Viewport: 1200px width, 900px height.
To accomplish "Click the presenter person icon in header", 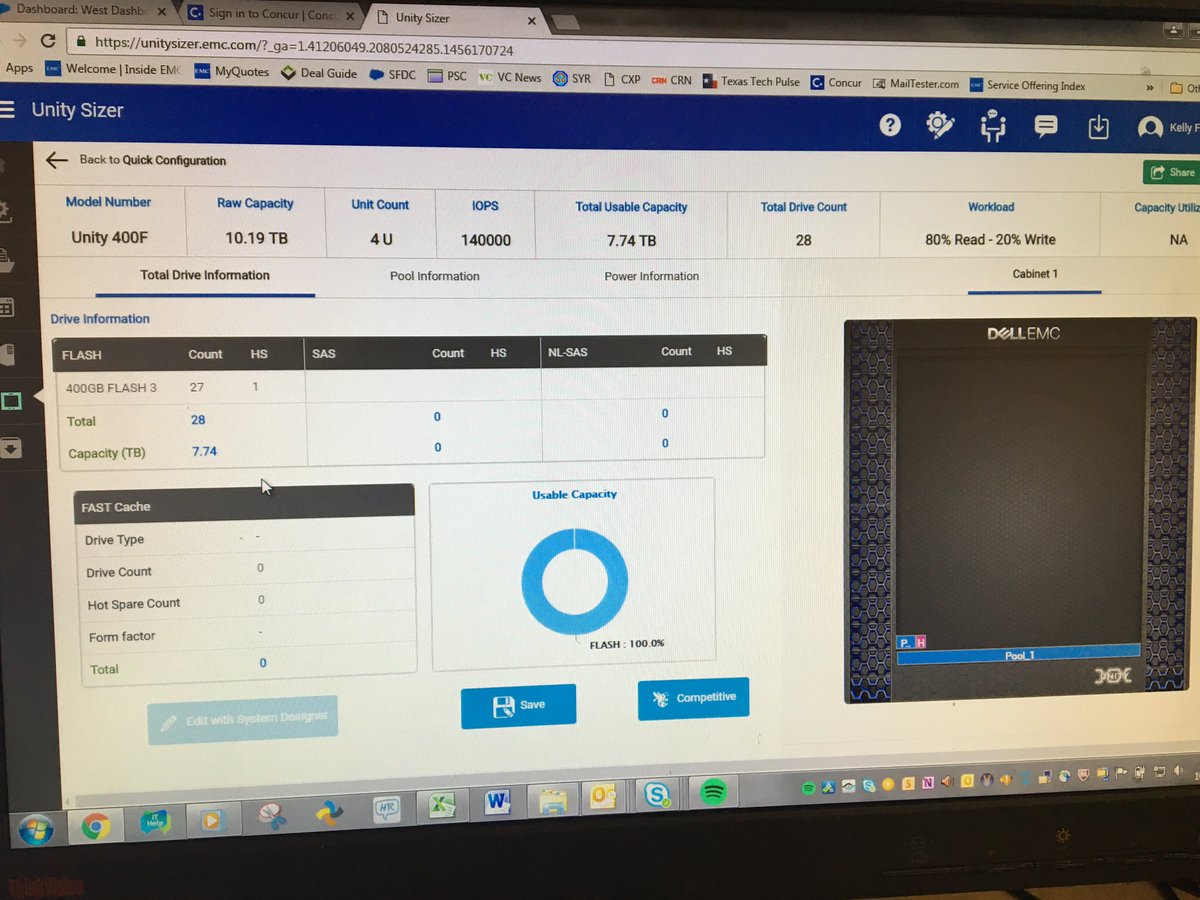I will tap(992, 126).
